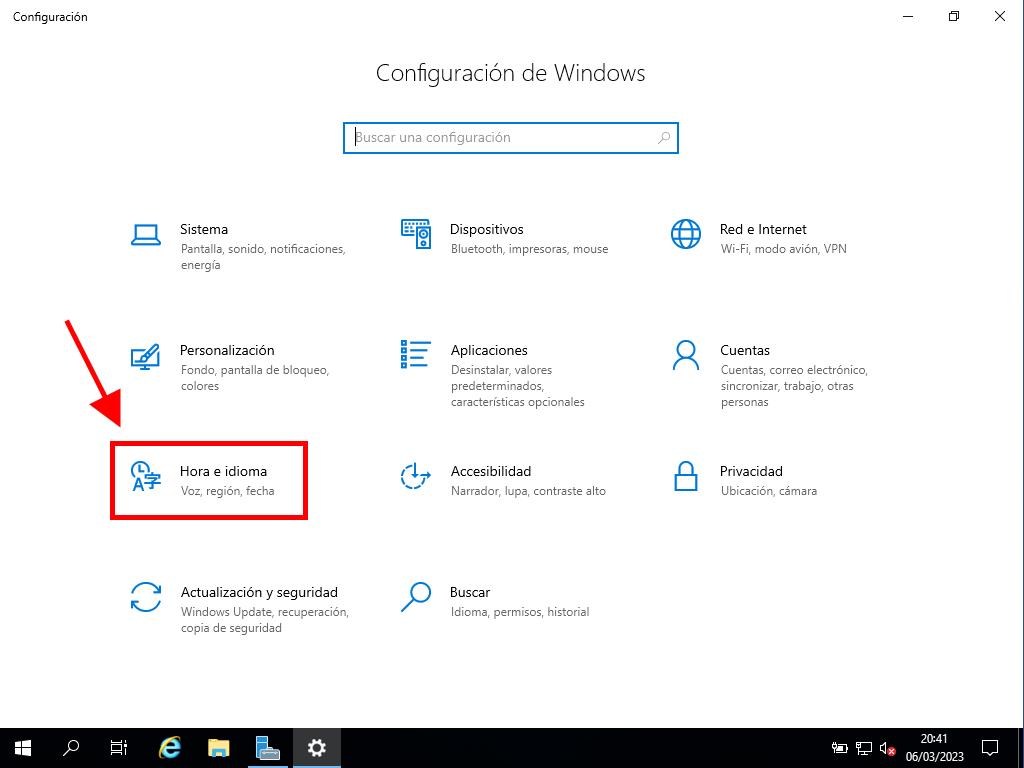The image size is (1024, 768).
Task: Click the Accesibilidad dashed-clock icon
Action: pos(415,476)
